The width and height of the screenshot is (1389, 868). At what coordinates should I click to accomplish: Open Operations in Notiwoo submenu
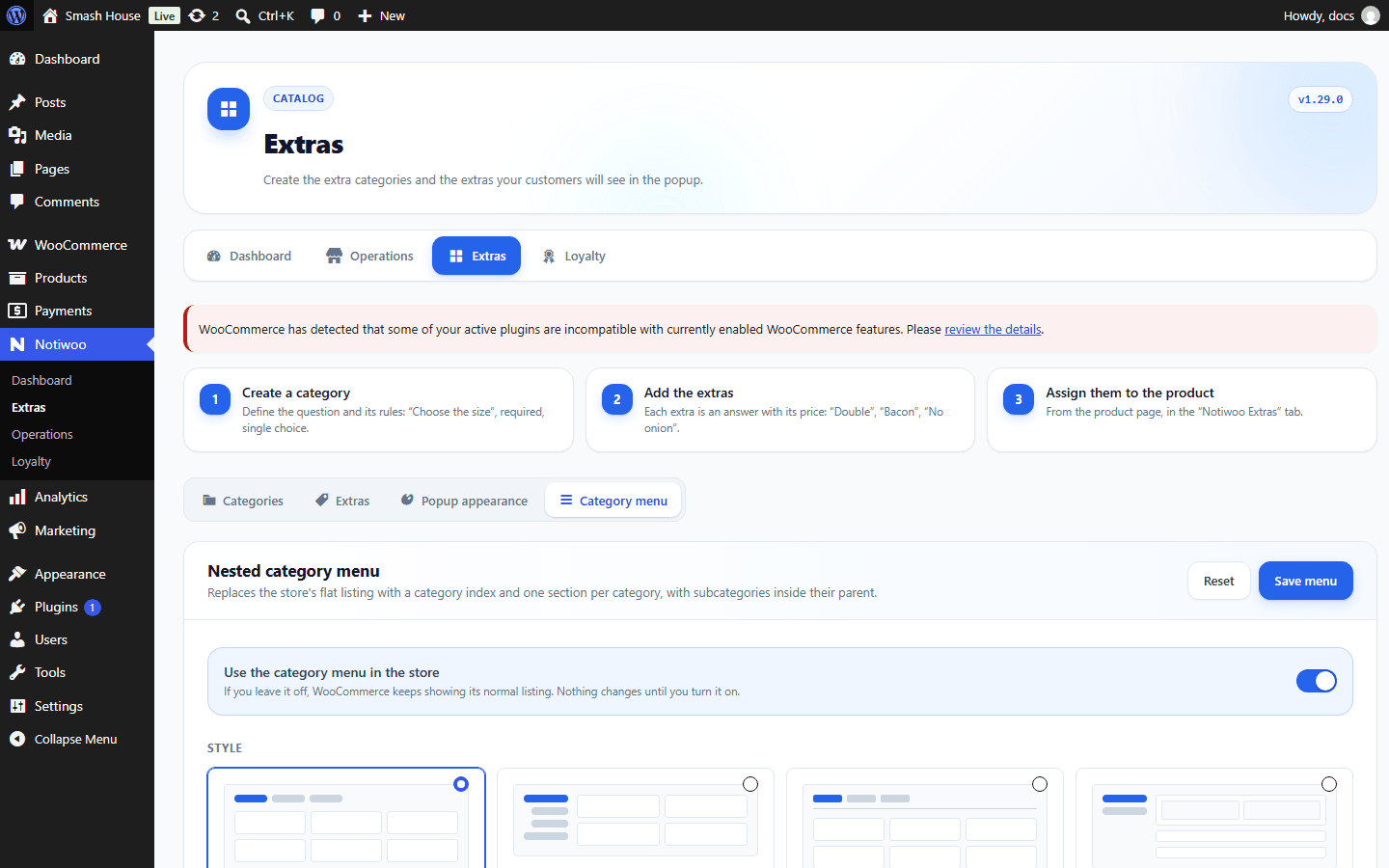(42, 434)
